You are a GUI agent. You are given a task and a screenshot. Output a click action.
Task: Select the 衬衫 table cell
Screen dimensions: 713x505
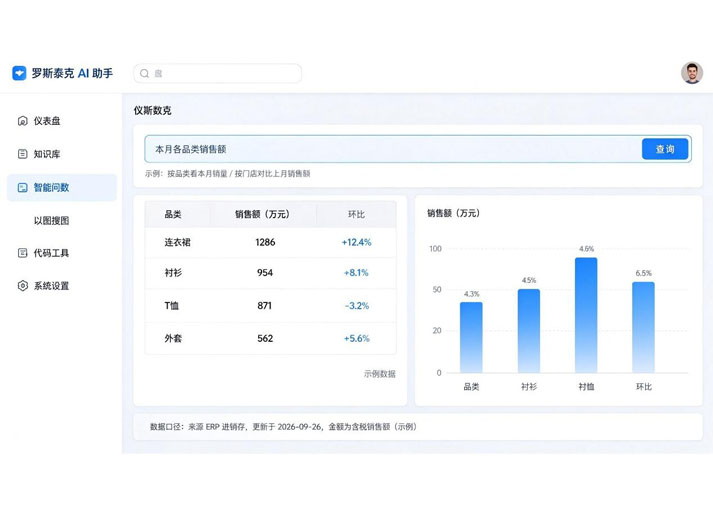point(173,273)
